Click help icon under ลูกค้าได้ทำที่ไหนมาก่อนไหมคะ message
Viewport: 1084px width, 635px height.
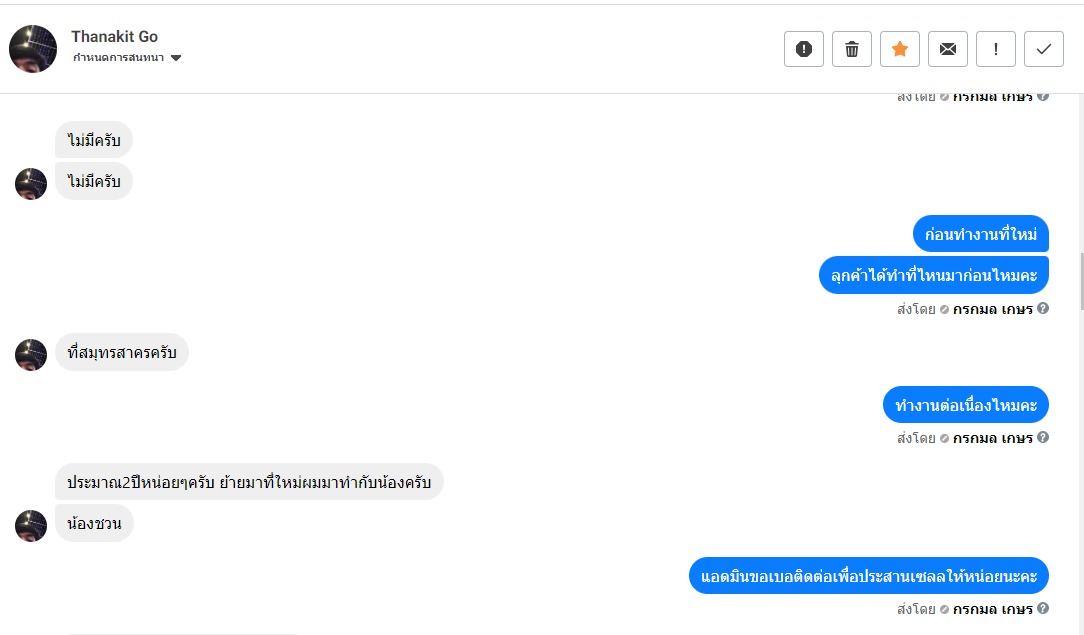click(1043, 308)
